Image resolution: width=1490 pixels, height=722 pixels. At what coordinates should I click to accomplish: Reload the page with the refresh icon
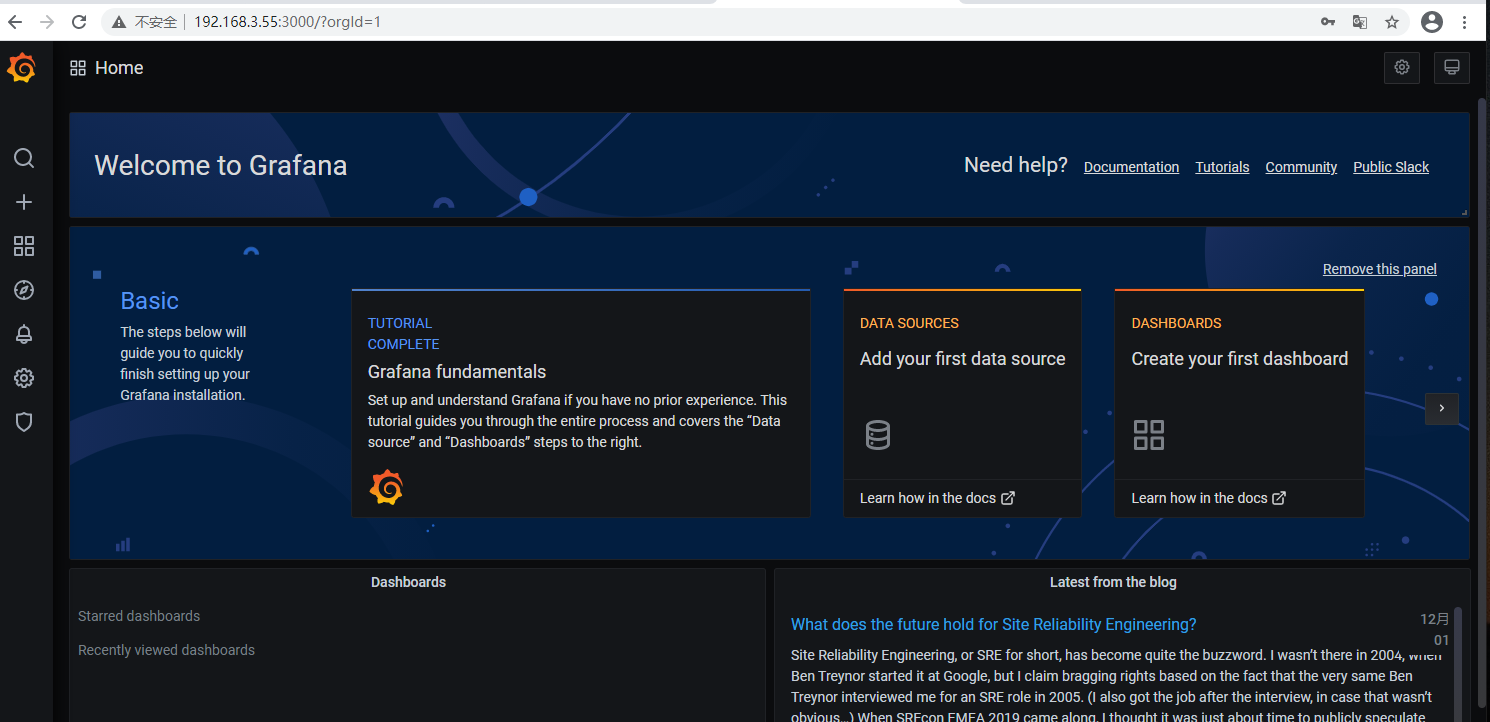(80, 22)
